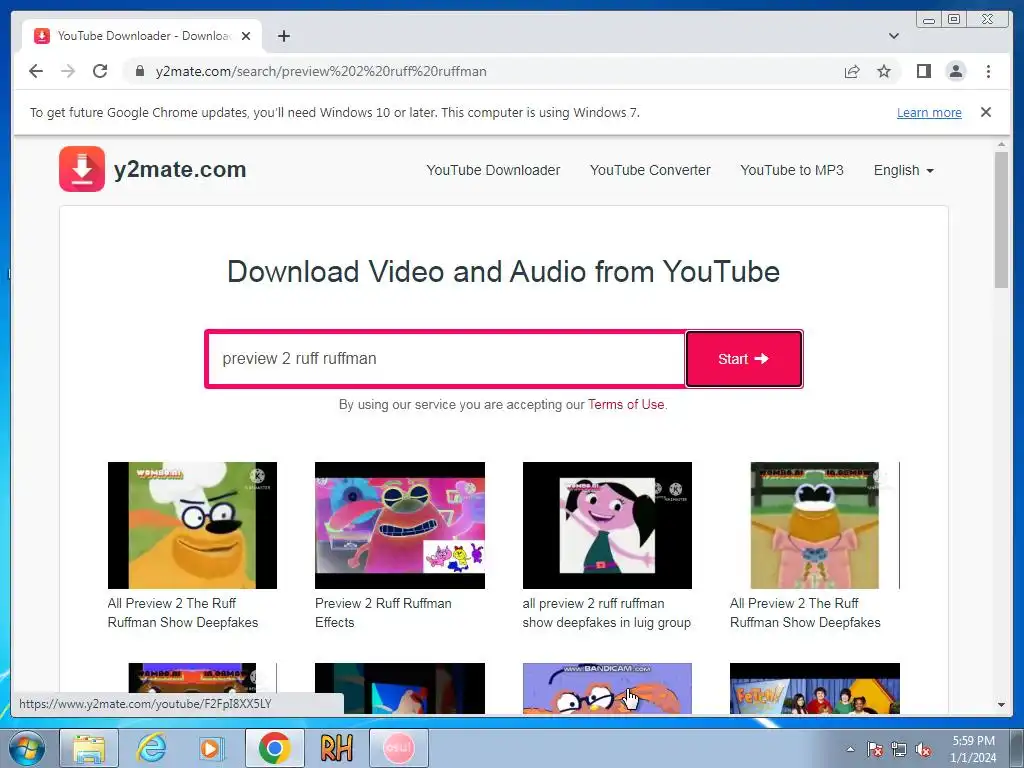Open the Fetch! kids group thumbnail

pyautogui.click(x=814, y=688)
